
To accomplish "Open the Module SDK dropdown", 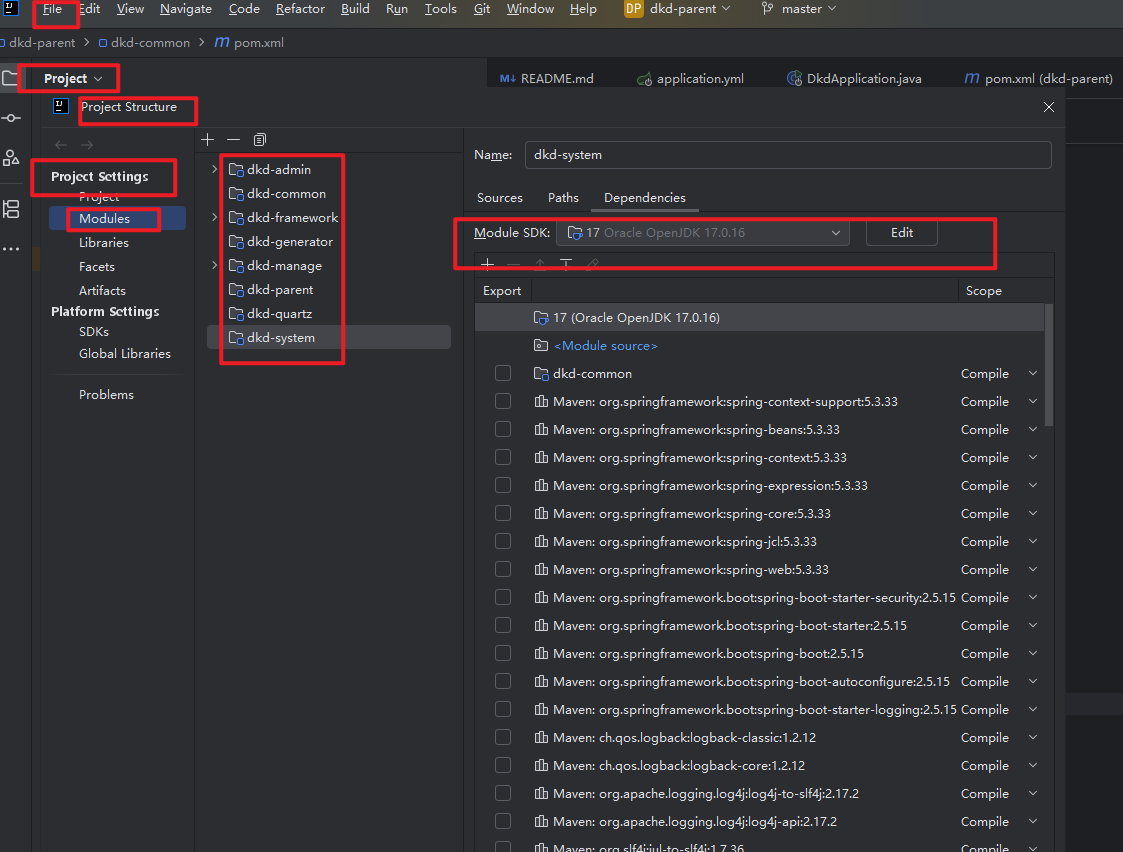I will click(703, 233).
